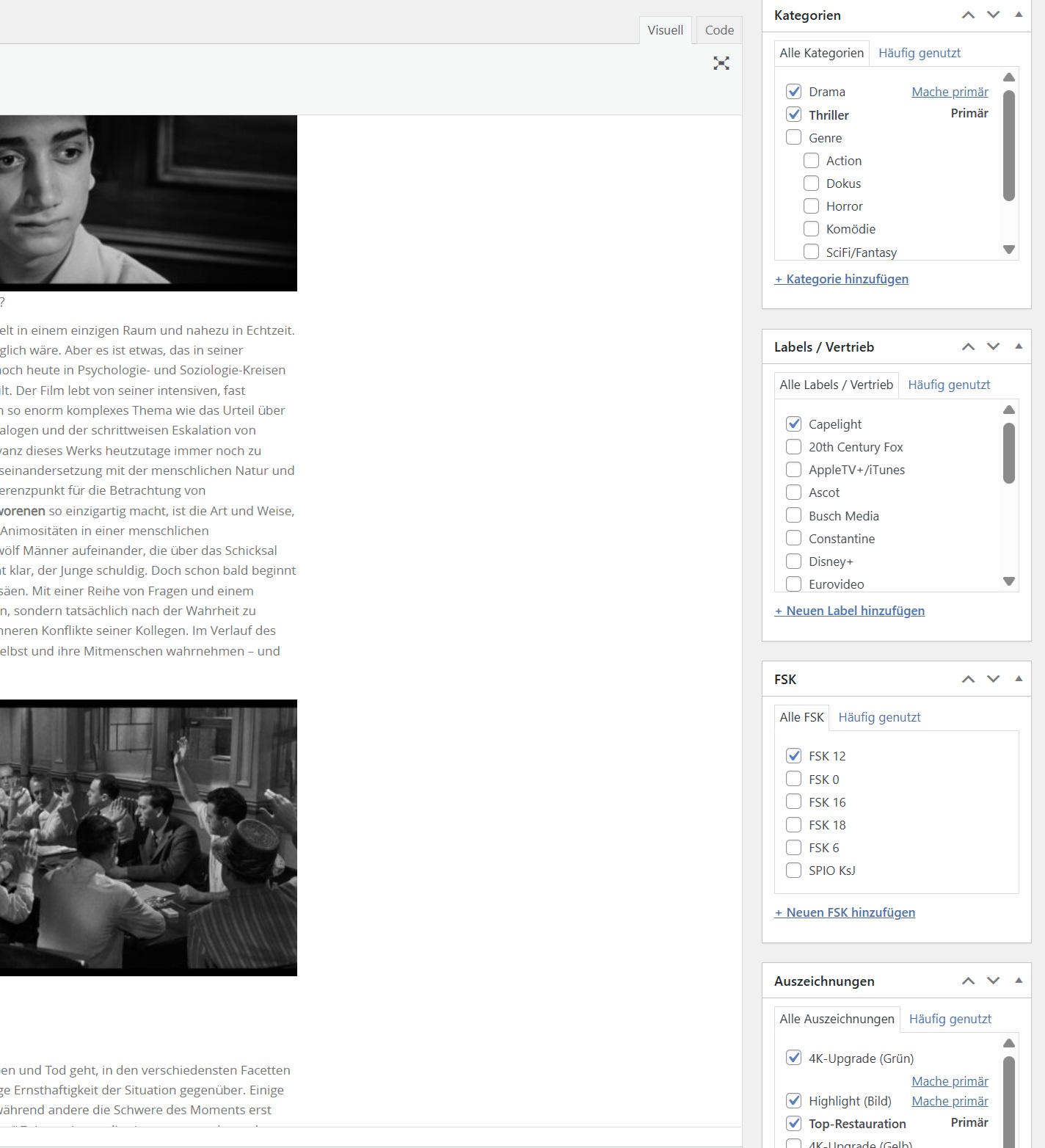Click '+ Neuen FSK hinzufügen' link
The image size is (1045, 1148).
click(x=845, y=912)
